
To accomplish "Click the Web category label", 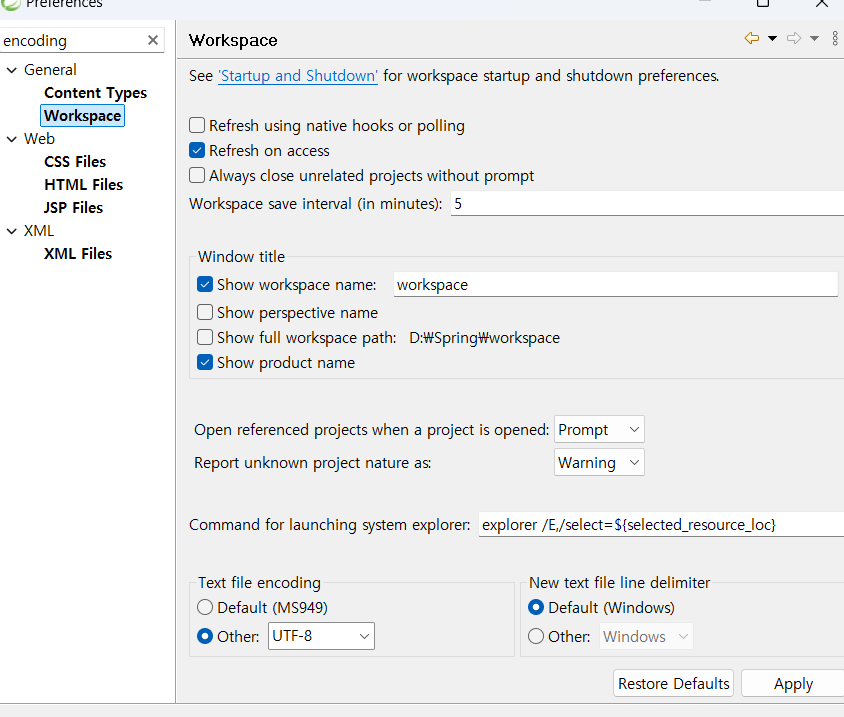I will (39, 139).
